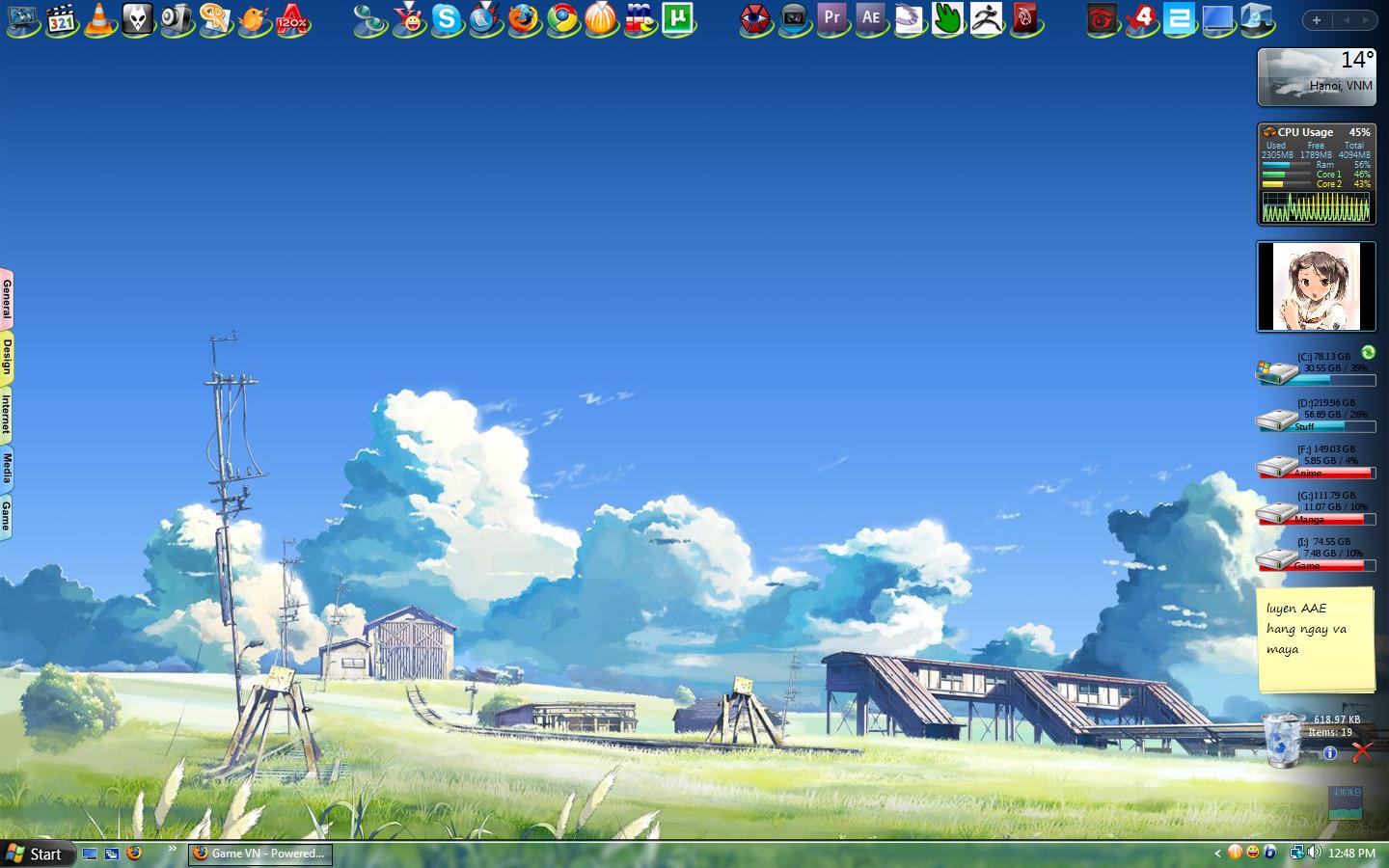Click Firefox quick launch icon in taskbar

click(x=134, y=854)
